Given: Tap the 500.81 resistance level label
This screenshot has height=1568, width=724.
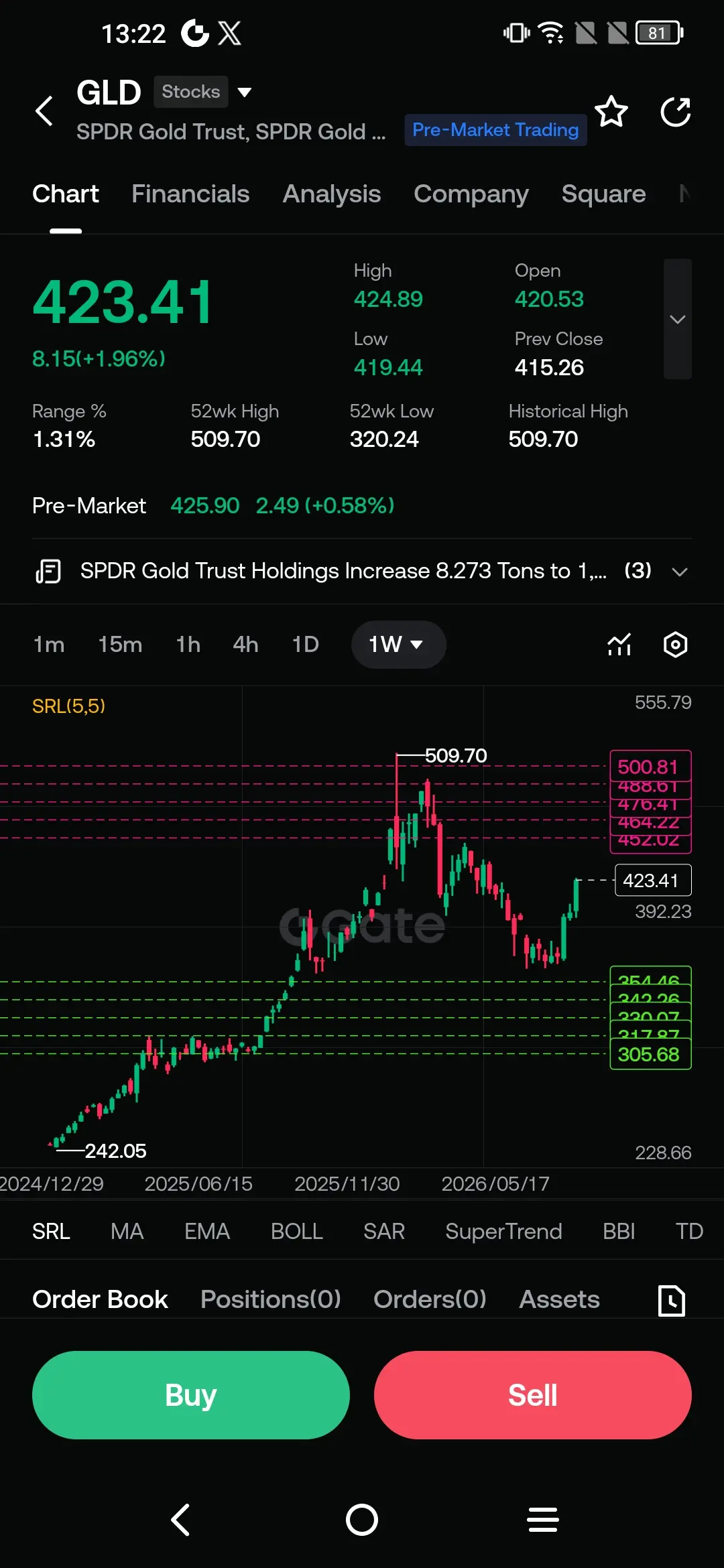Looking at the screenshot, I should 650,766.
